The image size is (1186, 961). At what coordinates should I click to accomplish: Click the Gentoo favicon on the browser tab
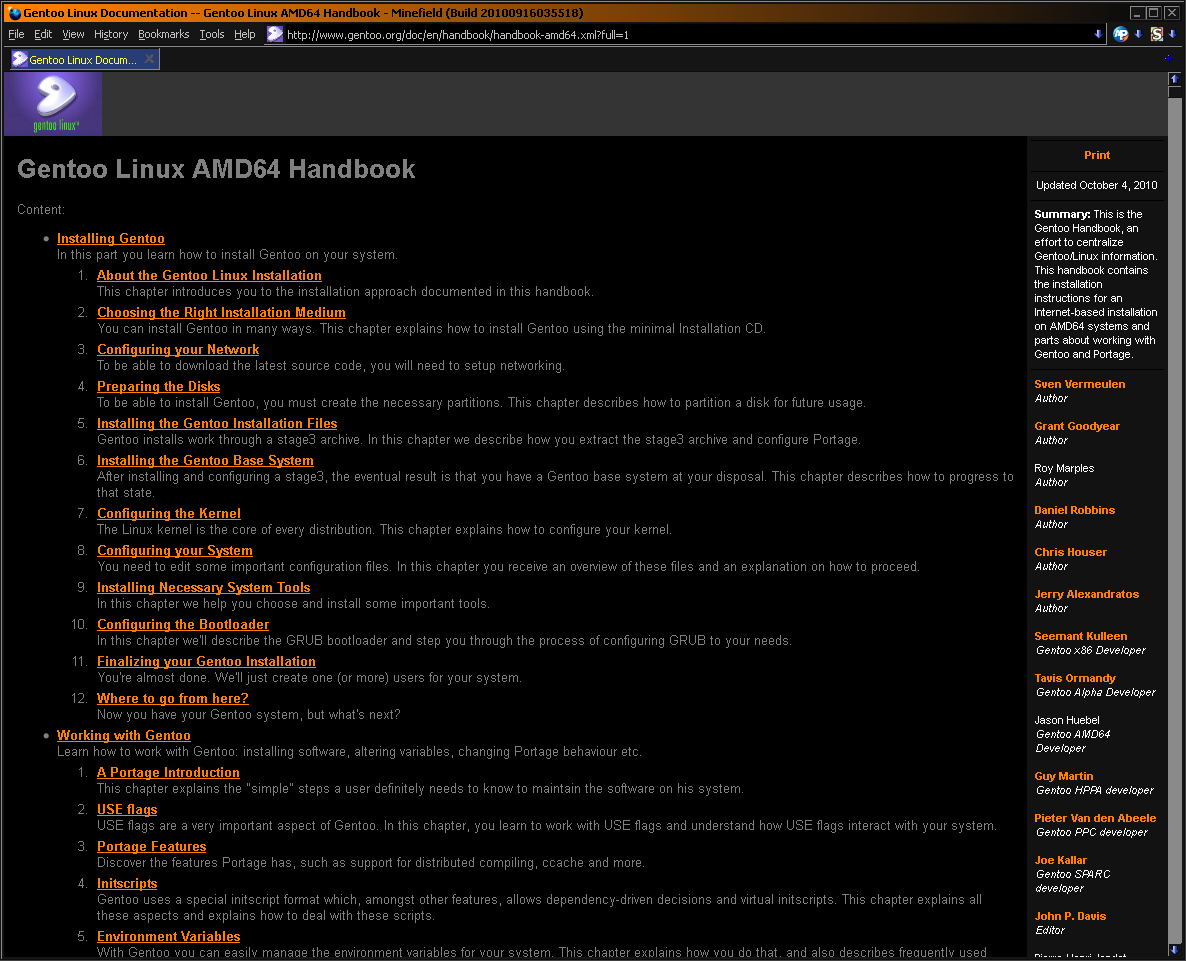click(x=18, y=58)
